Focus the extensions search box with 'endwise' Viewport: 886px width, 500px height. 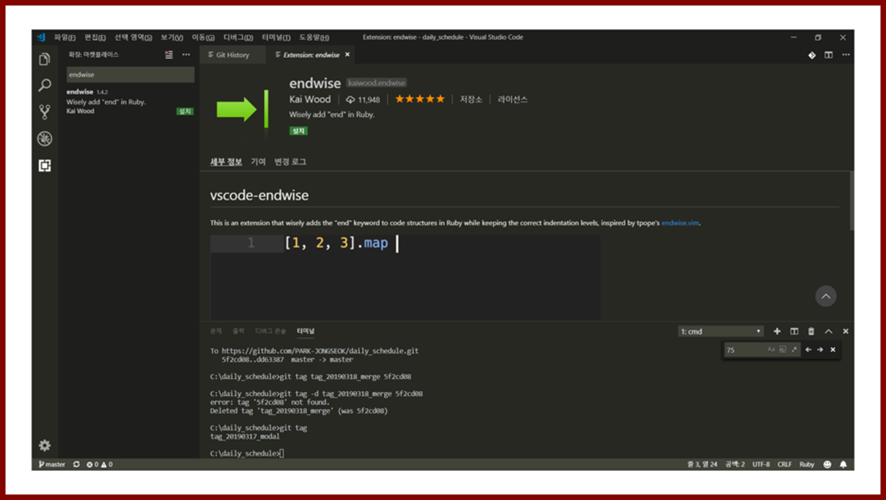pos(131,75)
